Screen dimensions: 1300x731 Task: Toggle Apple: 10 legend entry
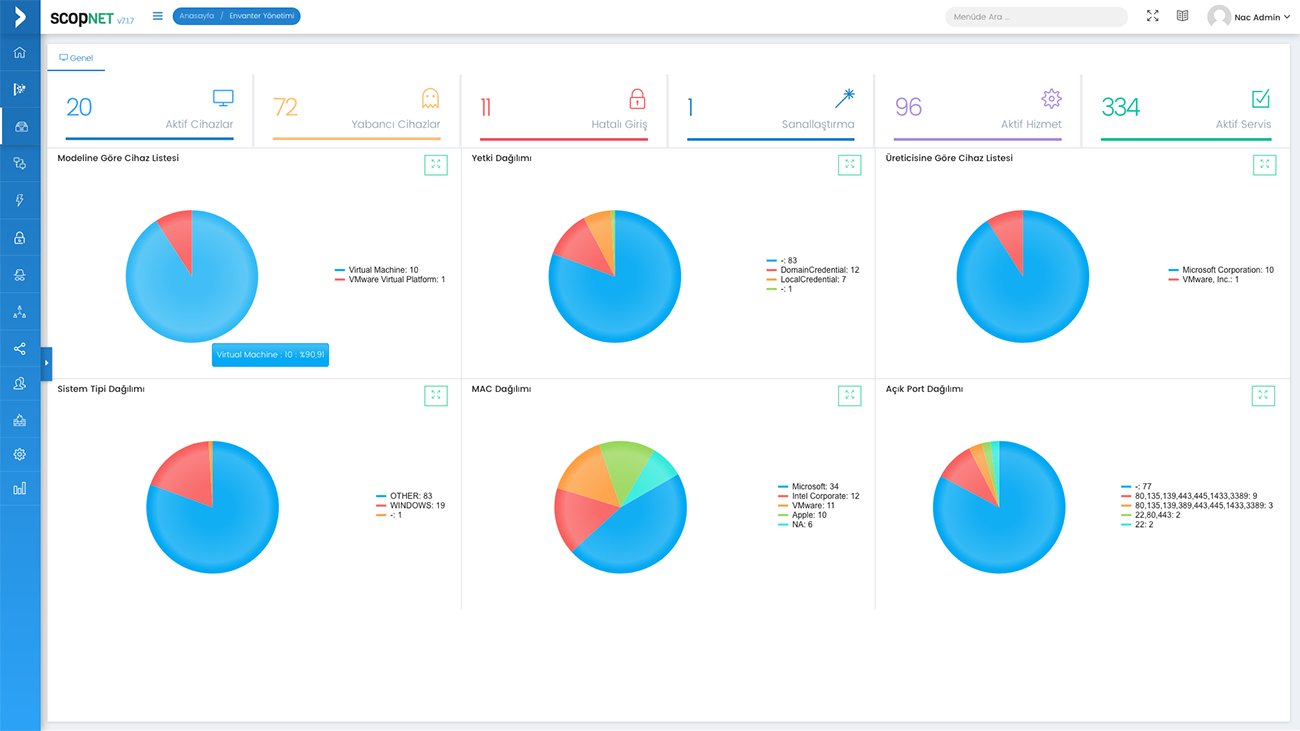pyautogui.click(x=802, y=515)
